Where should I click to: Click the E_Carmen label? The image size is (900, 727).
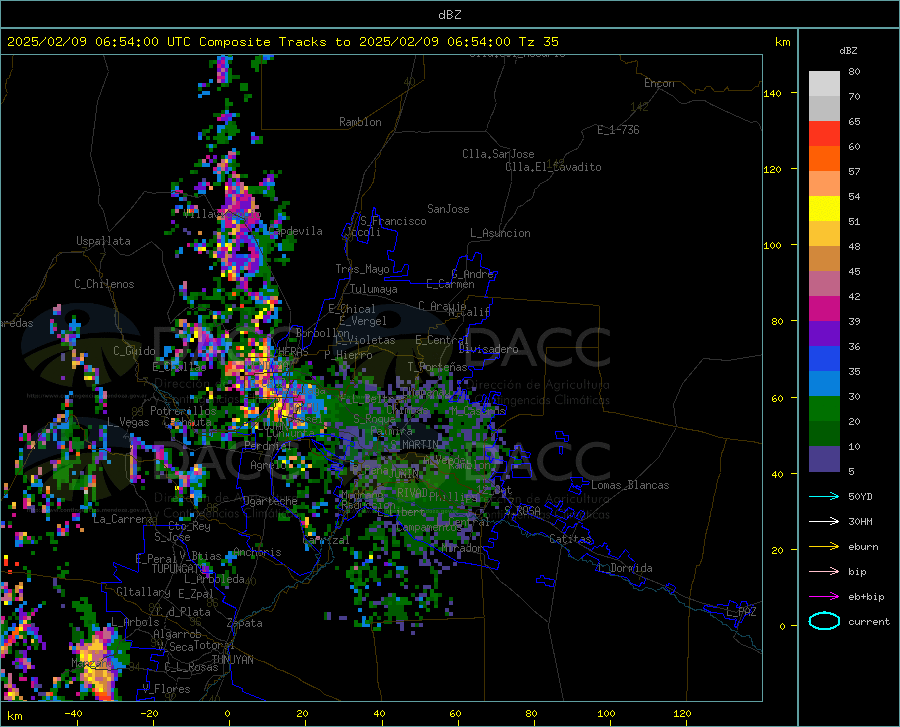[x=450, y=284]
